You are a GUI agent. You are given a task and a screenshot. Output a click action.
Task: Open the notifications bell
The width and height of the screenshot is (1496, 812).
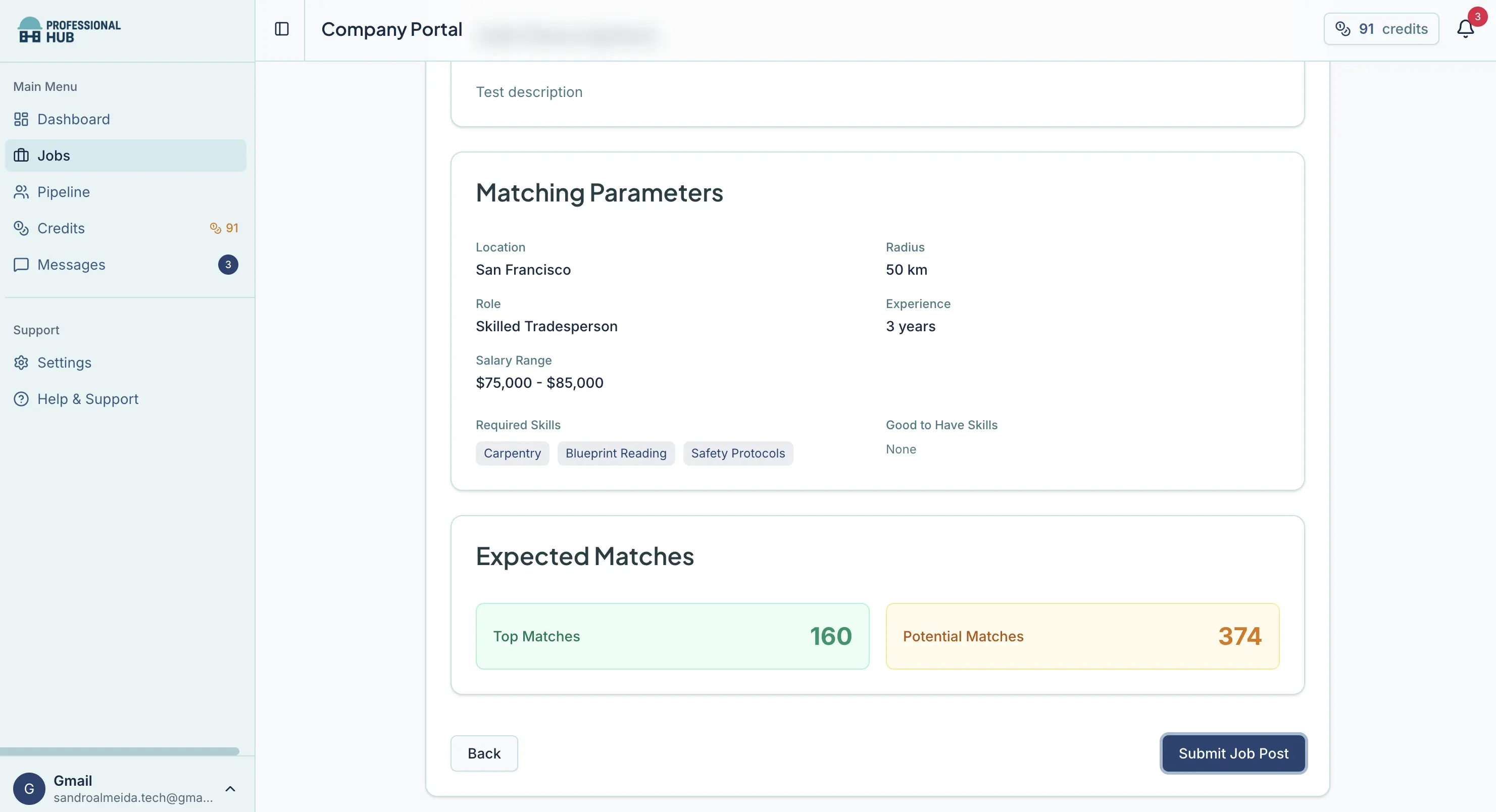pos(1465,29)
